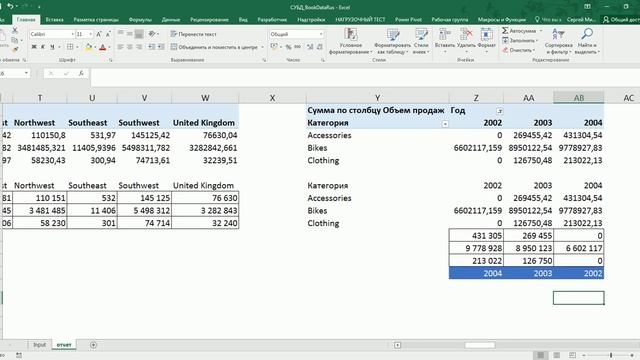The image size is (640, 360).
Task: Click the Автосумма sigma button
Action: pyautogui.click(x=519, y=31)
